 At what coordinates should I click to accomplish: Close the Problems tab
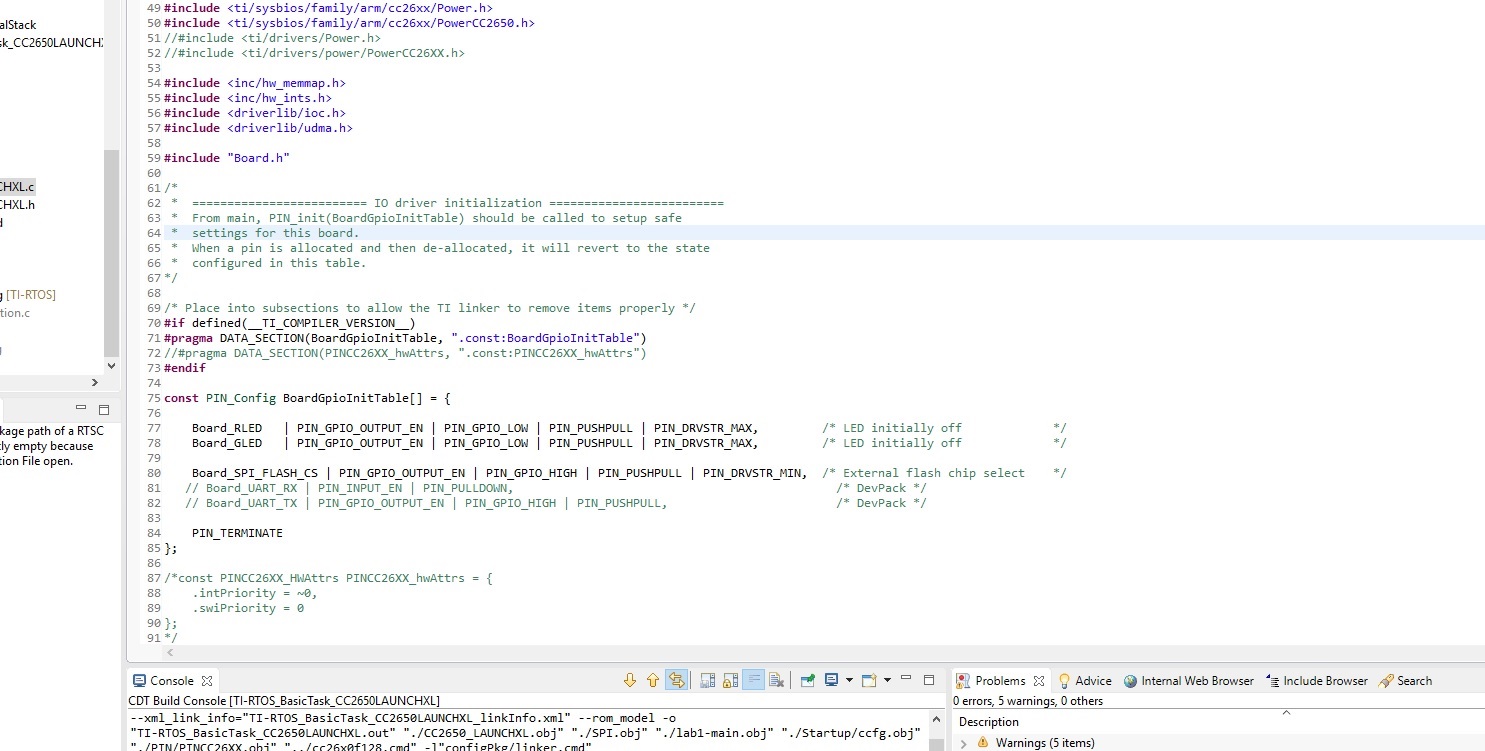[x=1038, y=681]
